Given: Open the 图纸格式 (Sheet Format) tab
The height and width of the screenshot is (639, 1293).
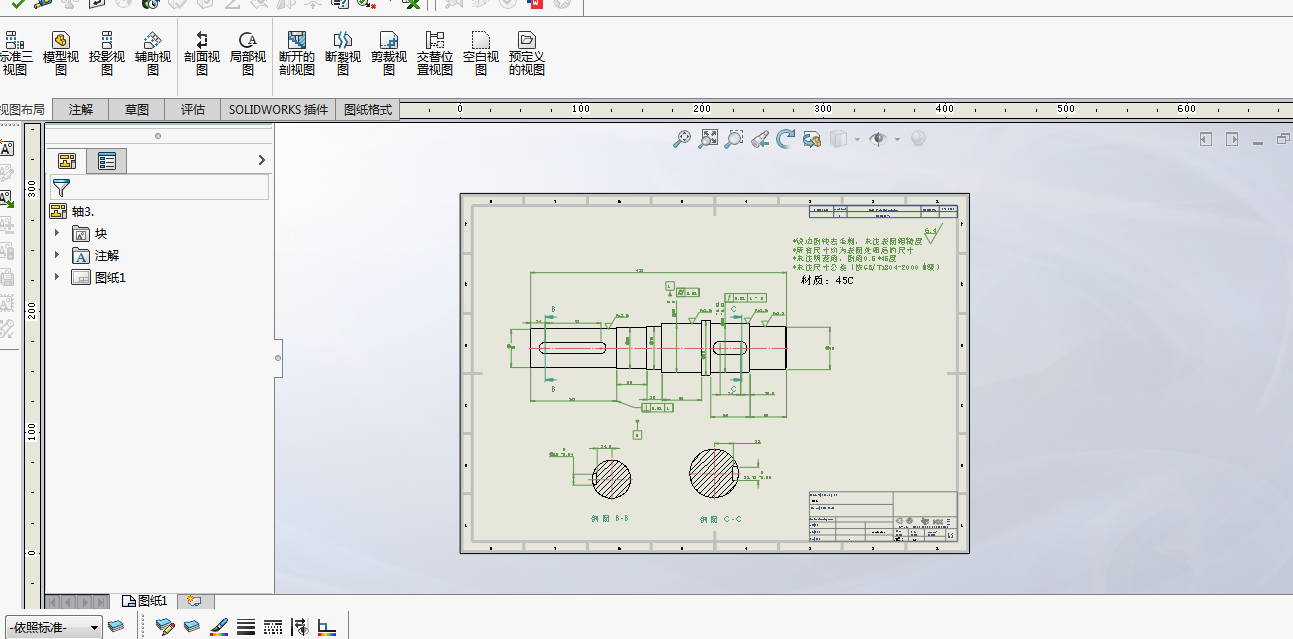Looking at the screenshot, I should 368,110.
